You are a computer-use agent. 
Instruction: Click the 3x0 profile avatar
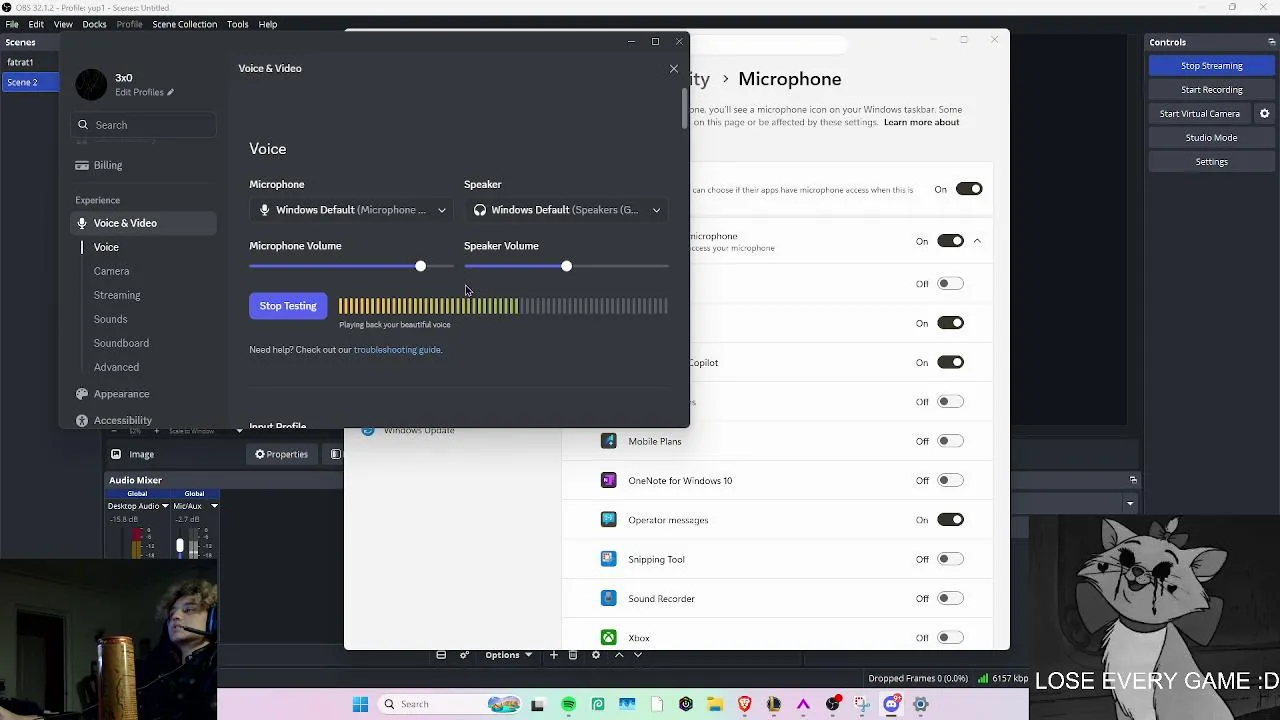tap(91, 85)
